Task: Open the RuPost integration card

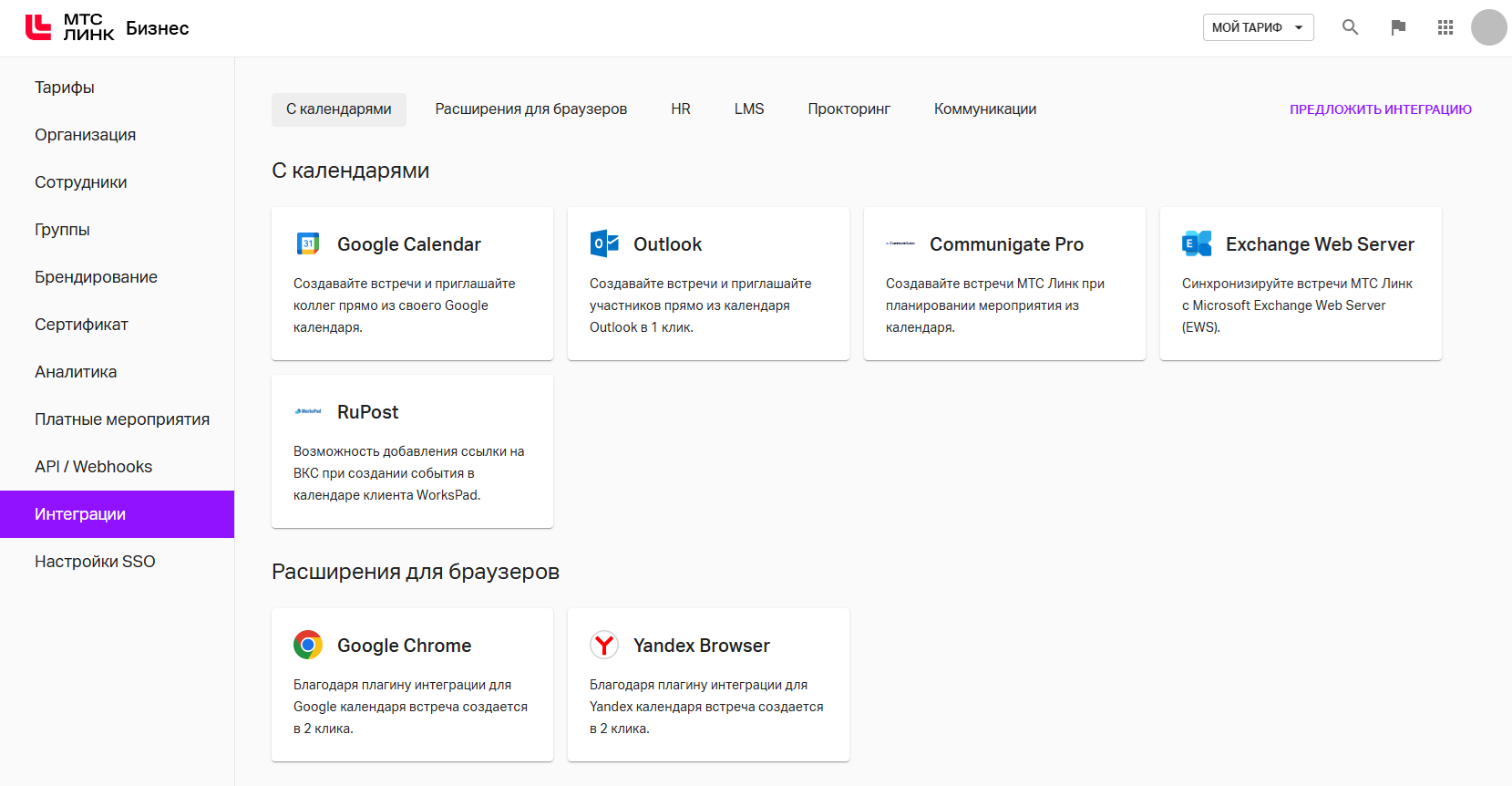Action: click(412, 451)
